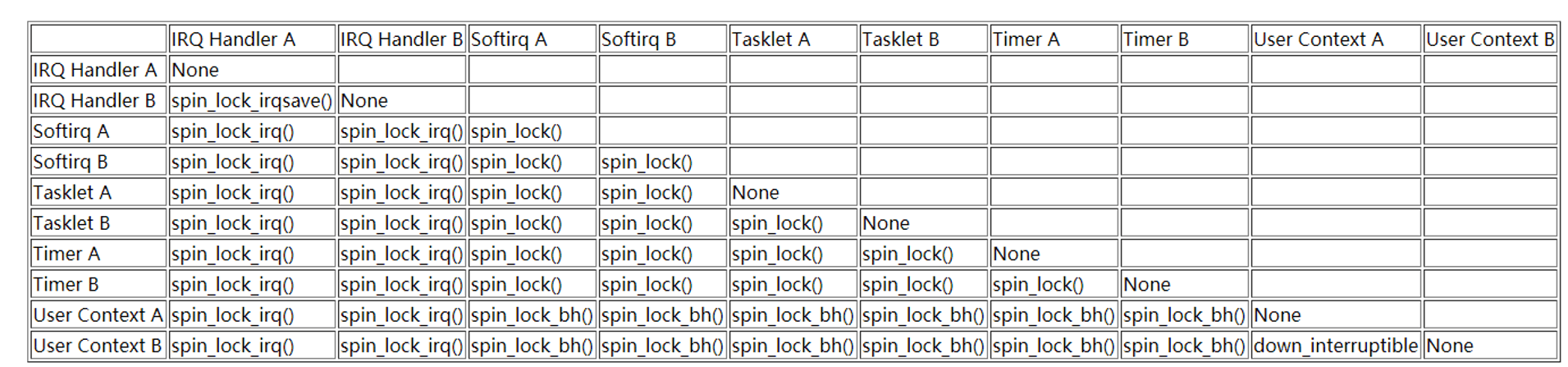Screen dimensions: 1568x367
Task: Click the down_interruptible cell
Action: (x=1336, y=346)
